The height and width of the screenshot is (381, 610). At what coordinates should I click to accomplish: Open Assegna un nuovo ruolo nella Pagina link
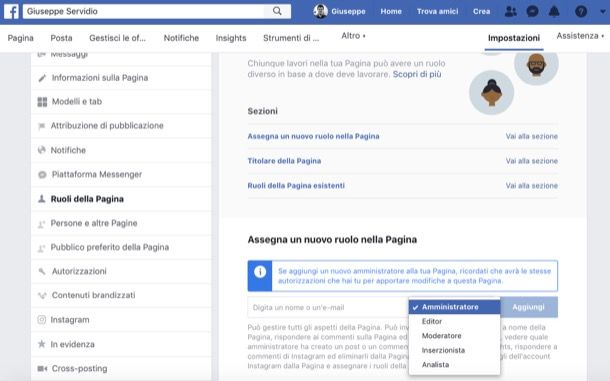click(x=313, y=136)
